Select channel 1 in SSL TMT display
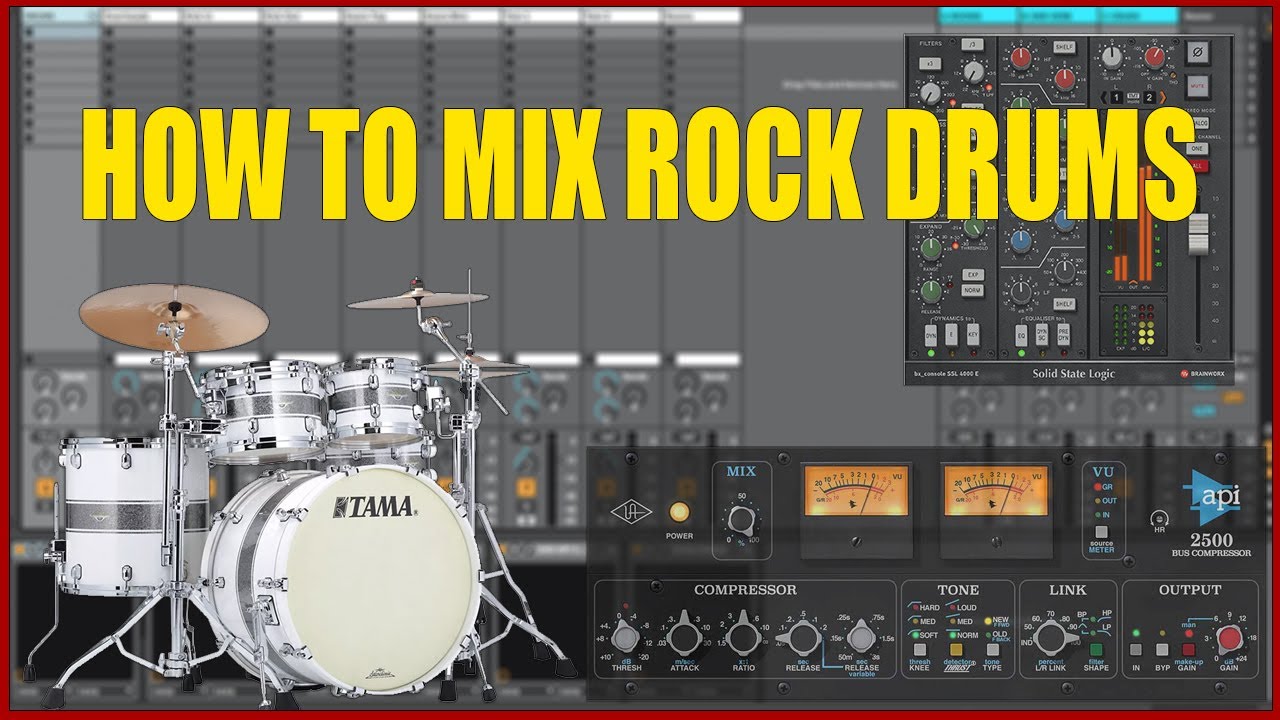The height and width of the screenshot is (720, 1280). pos(1116,97)
